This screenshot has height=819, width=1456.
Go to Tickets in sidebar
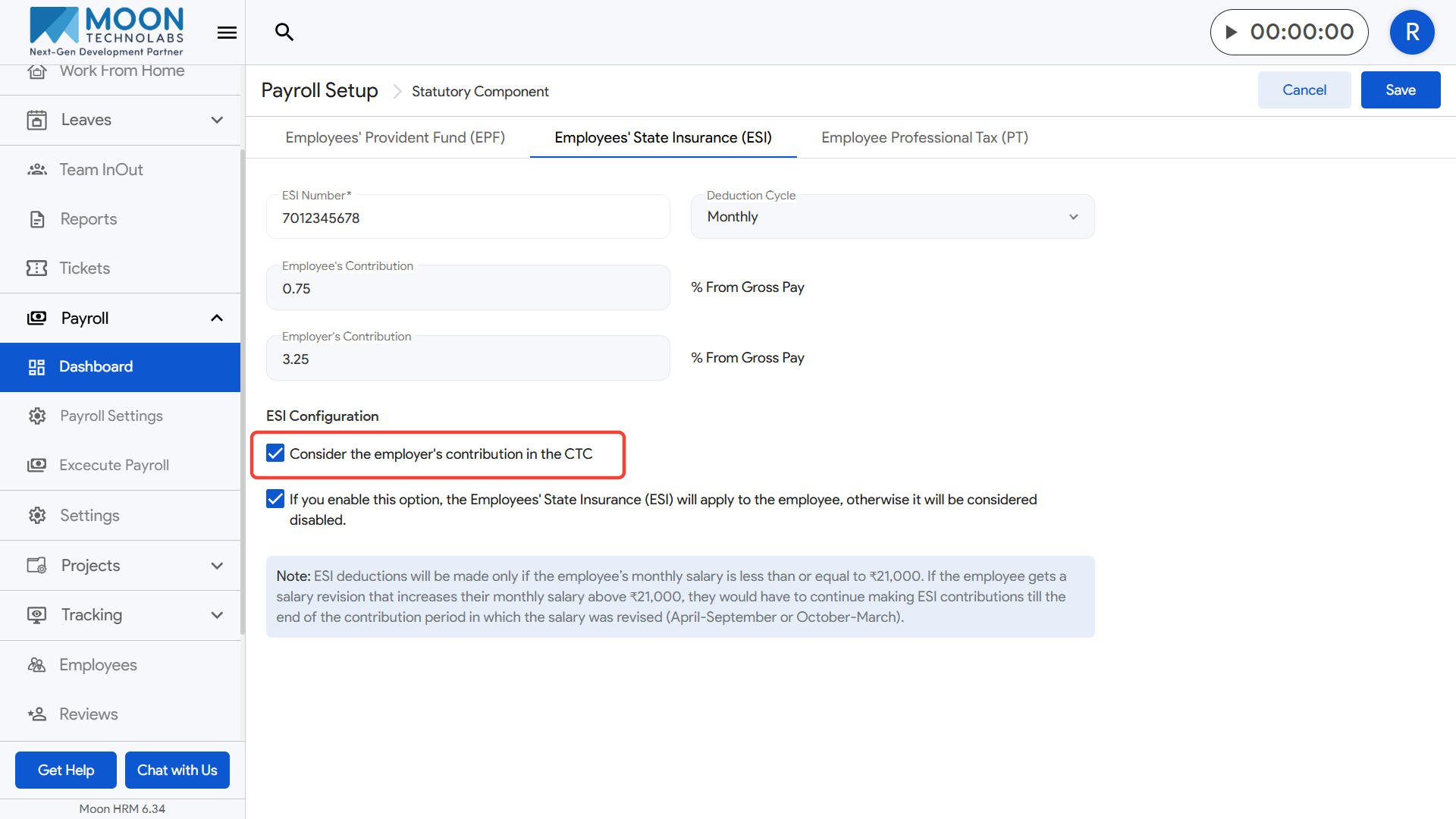coord(84,268)
